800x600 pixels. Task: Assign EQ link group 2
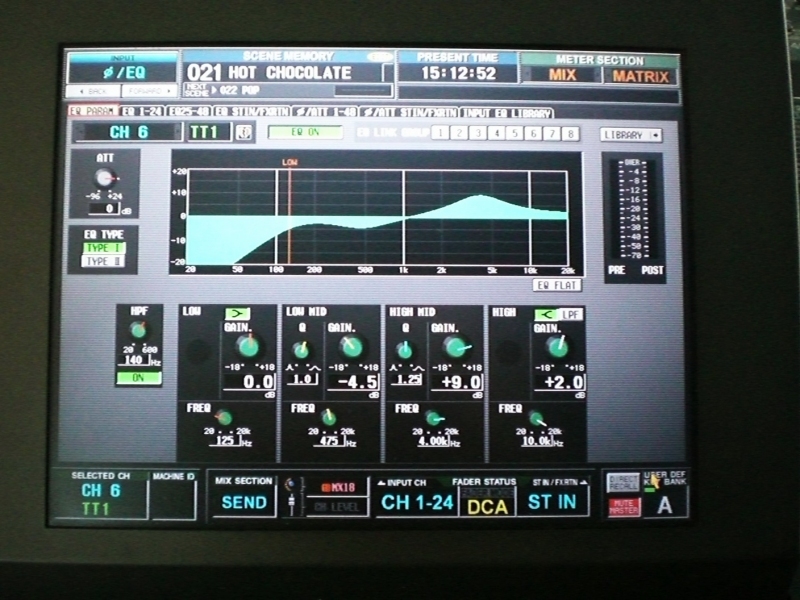click(459, 133)
